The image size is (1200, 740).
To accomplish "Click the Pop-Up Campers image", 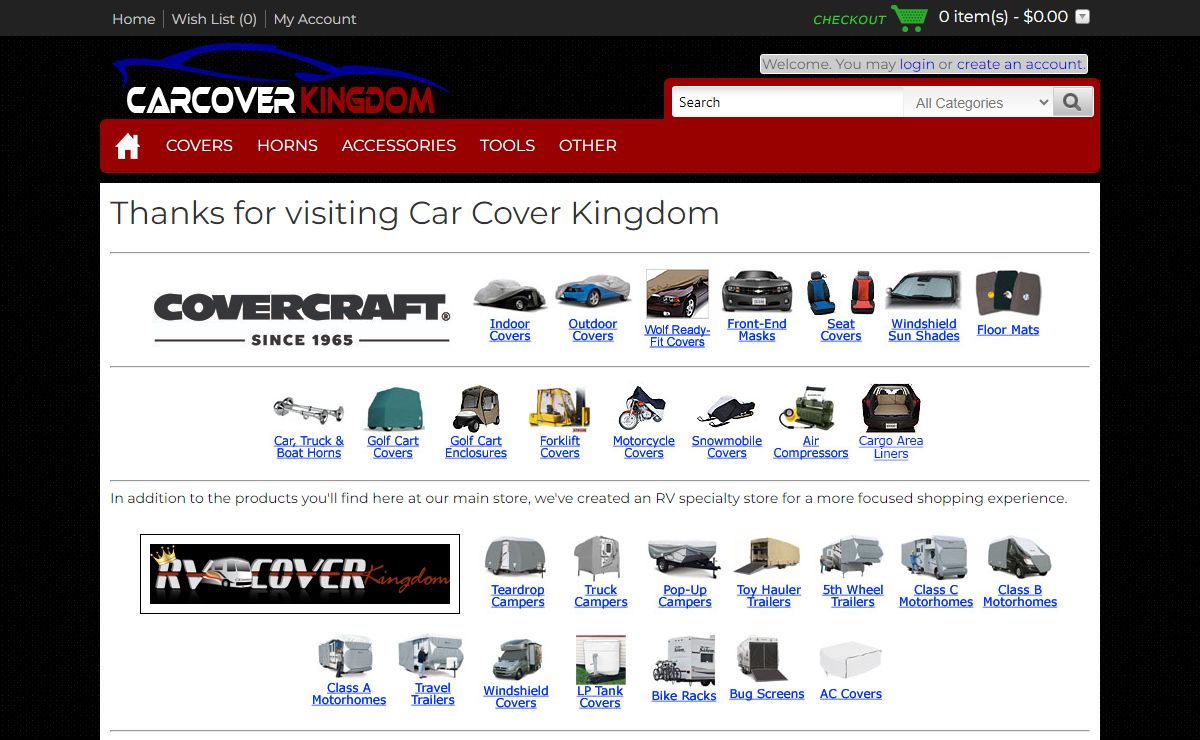I will pos(684,558).
